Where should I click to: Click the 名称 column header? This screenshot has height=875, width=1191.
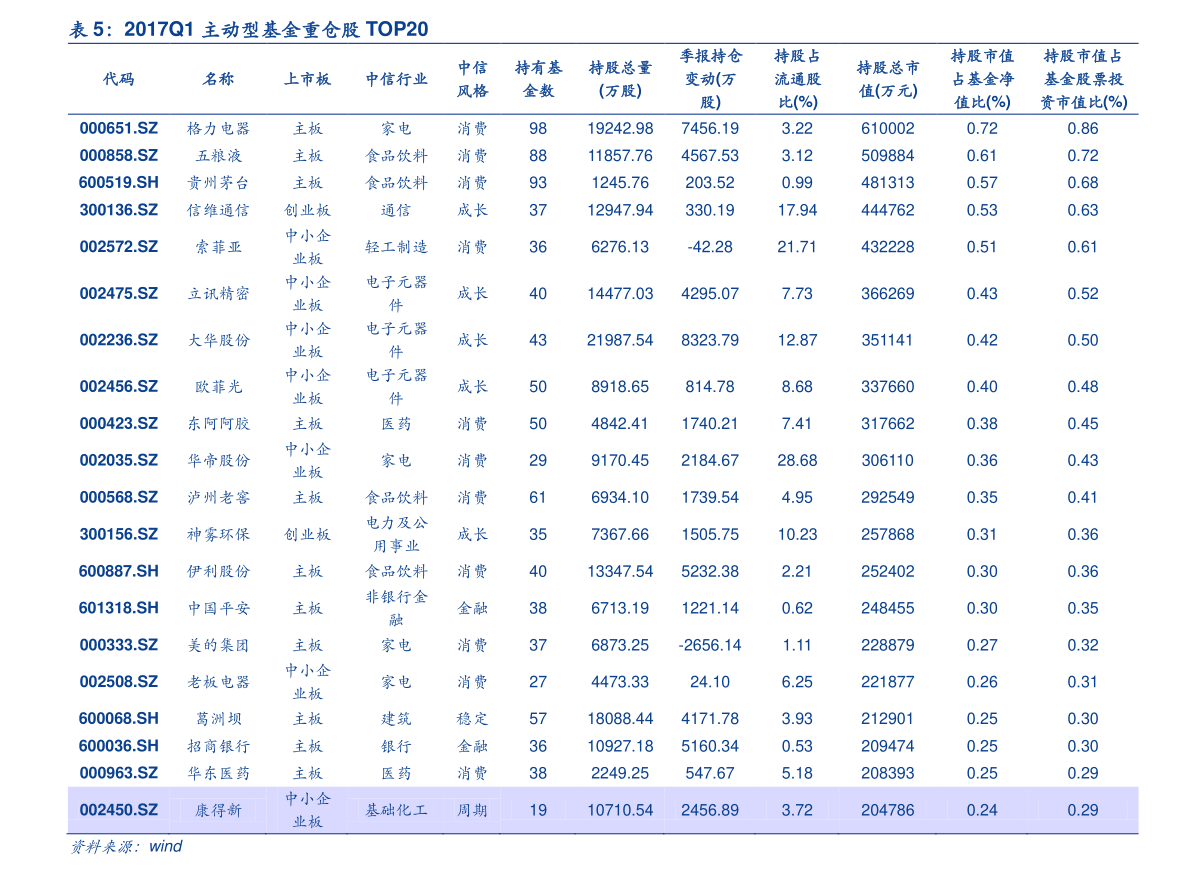tap(220, 78)
